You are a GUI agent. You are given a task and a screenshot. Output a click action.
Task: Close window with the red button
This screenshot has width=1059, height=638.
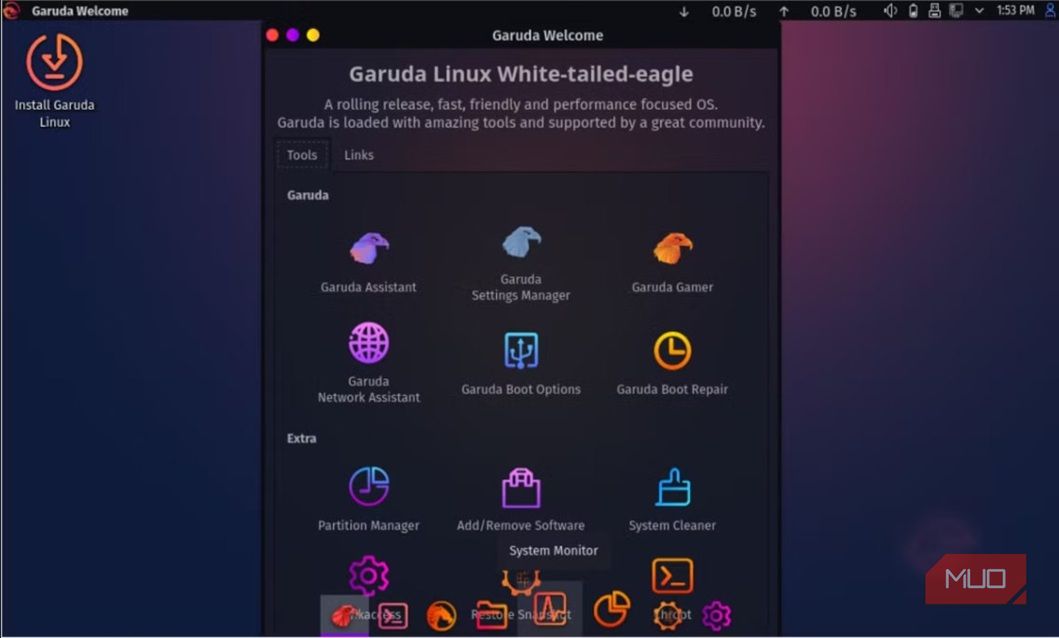point(272,35)
